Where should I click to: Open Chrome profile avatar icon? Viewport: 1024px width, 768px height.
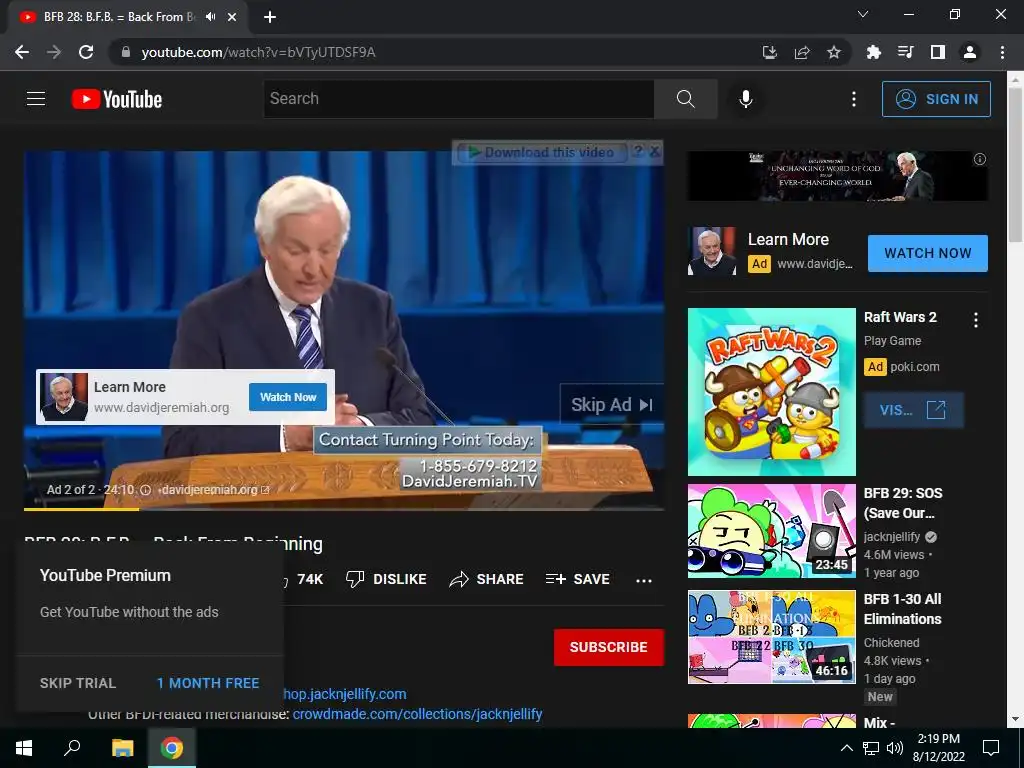pos(970,52)
